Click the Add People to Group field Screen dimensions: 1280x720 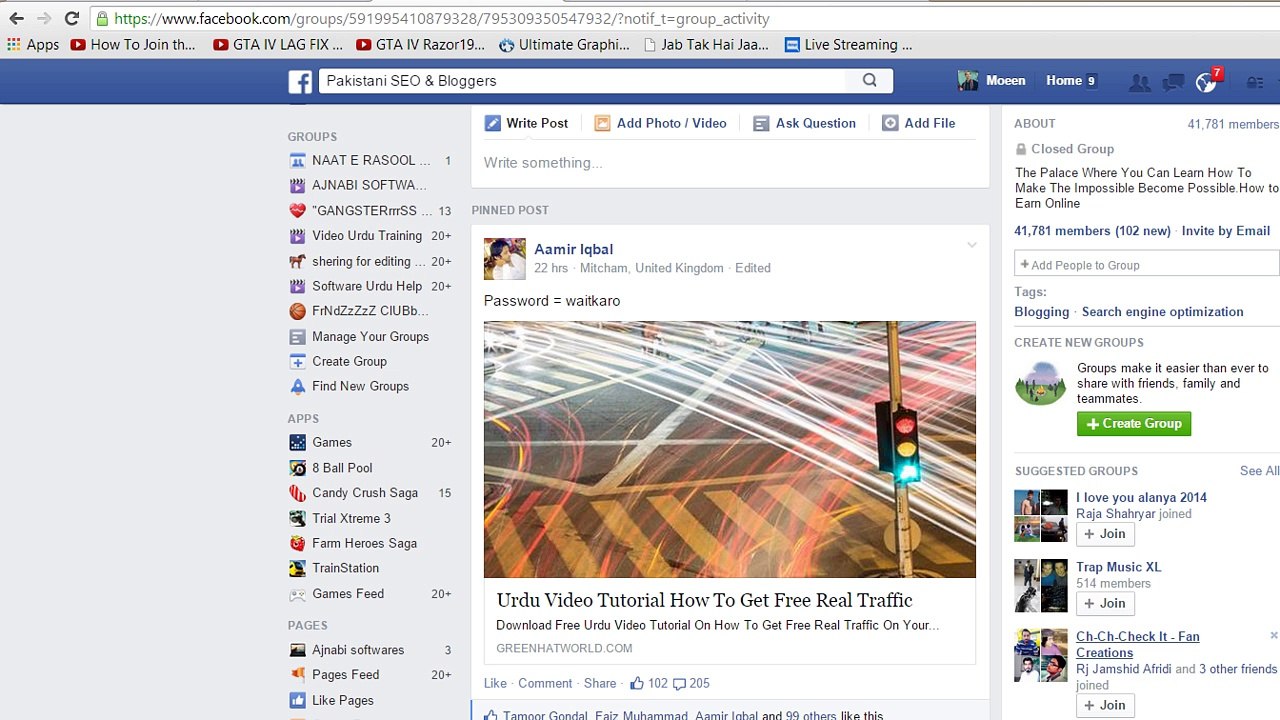(x=1146, y=264)
